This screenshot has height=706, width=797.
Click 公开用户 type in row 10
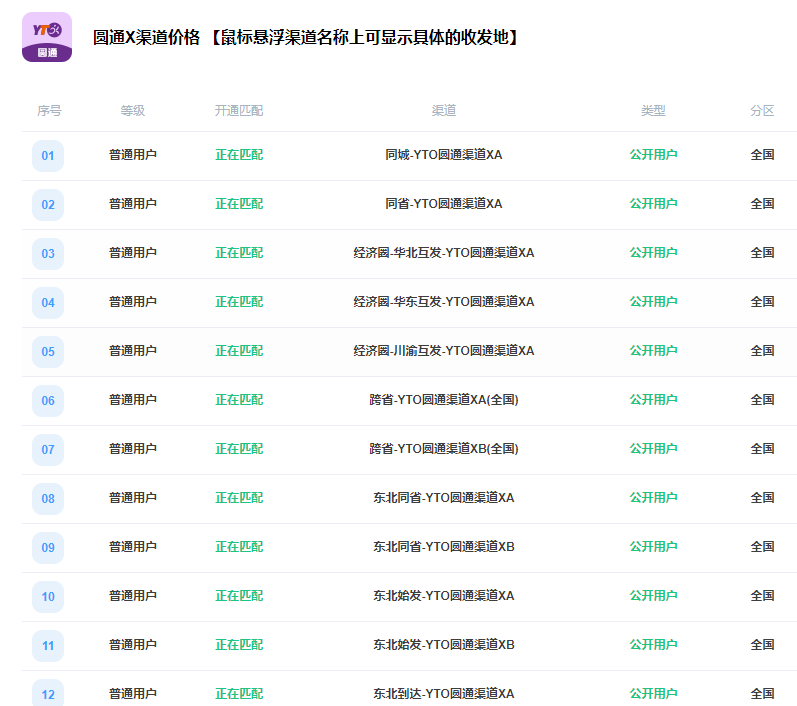tap(653, 596)
